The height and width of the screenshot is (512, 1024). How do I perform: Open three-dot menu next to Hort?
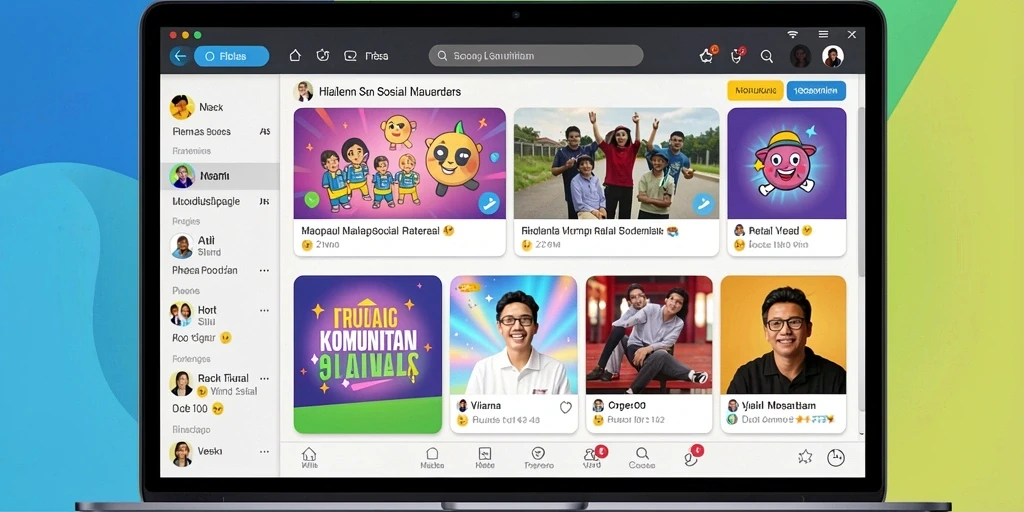click(x=264, y=311)
